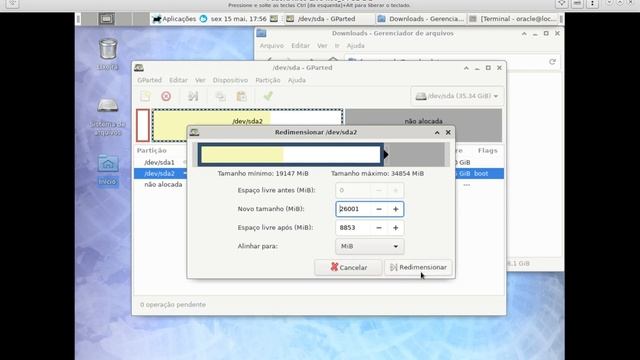640x360 pixels.
Task: Open the Ajuda menu in GParted
Action: (x=297, y=80)
